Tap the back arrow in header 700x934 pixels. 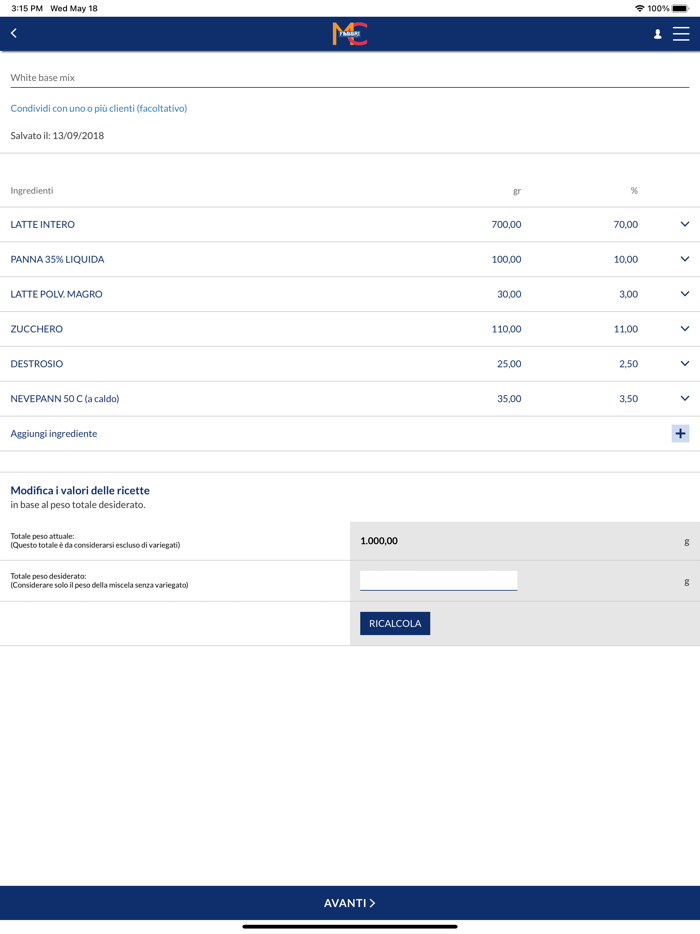tap(14, 33)
